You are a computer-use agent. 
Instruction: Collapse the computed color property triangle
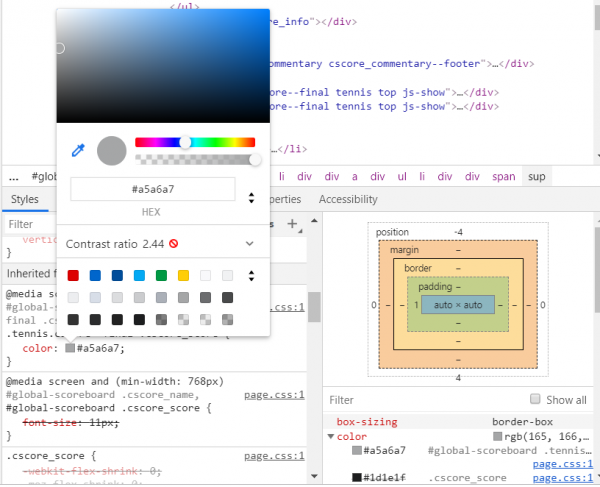tap(331, 436)
